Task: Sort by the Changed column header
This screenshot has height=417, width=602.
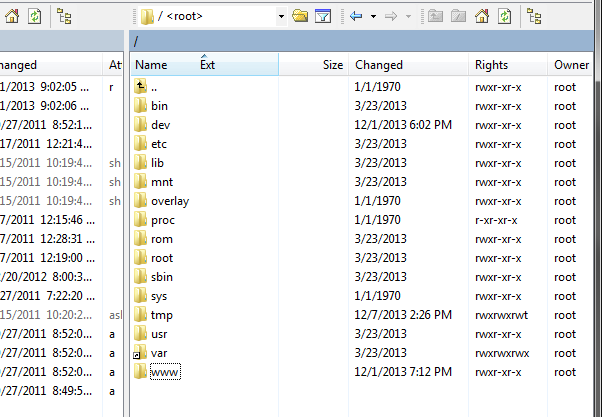Action: pos(379,65)
